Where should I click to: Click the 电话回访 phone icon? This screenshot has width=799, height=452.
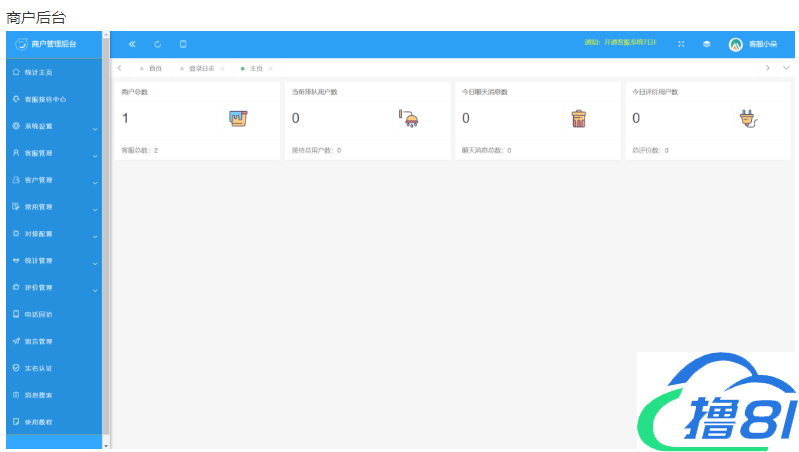click(x=16, y=314)
